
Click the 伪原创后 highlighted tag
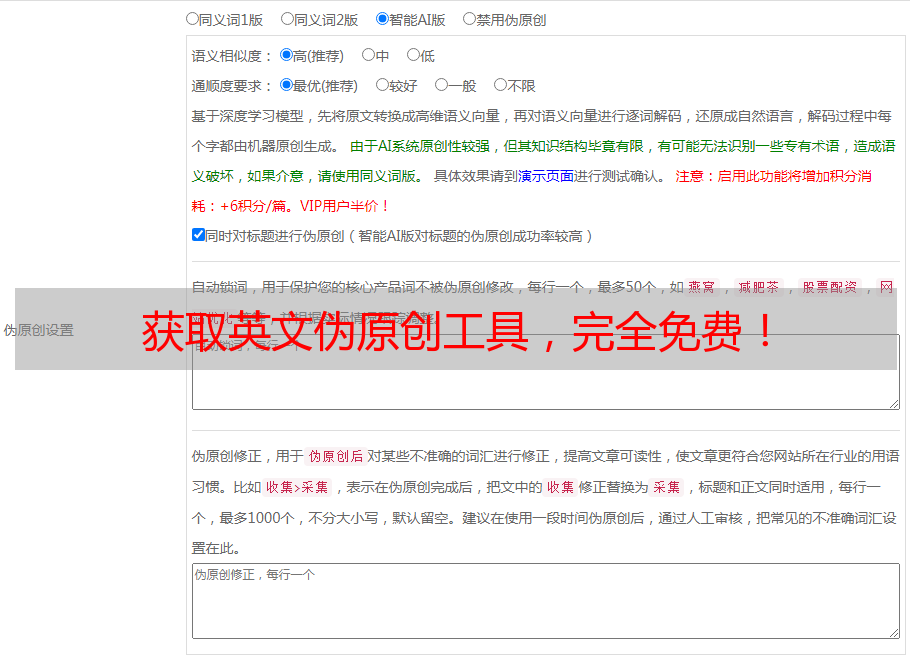click(336, 456)
